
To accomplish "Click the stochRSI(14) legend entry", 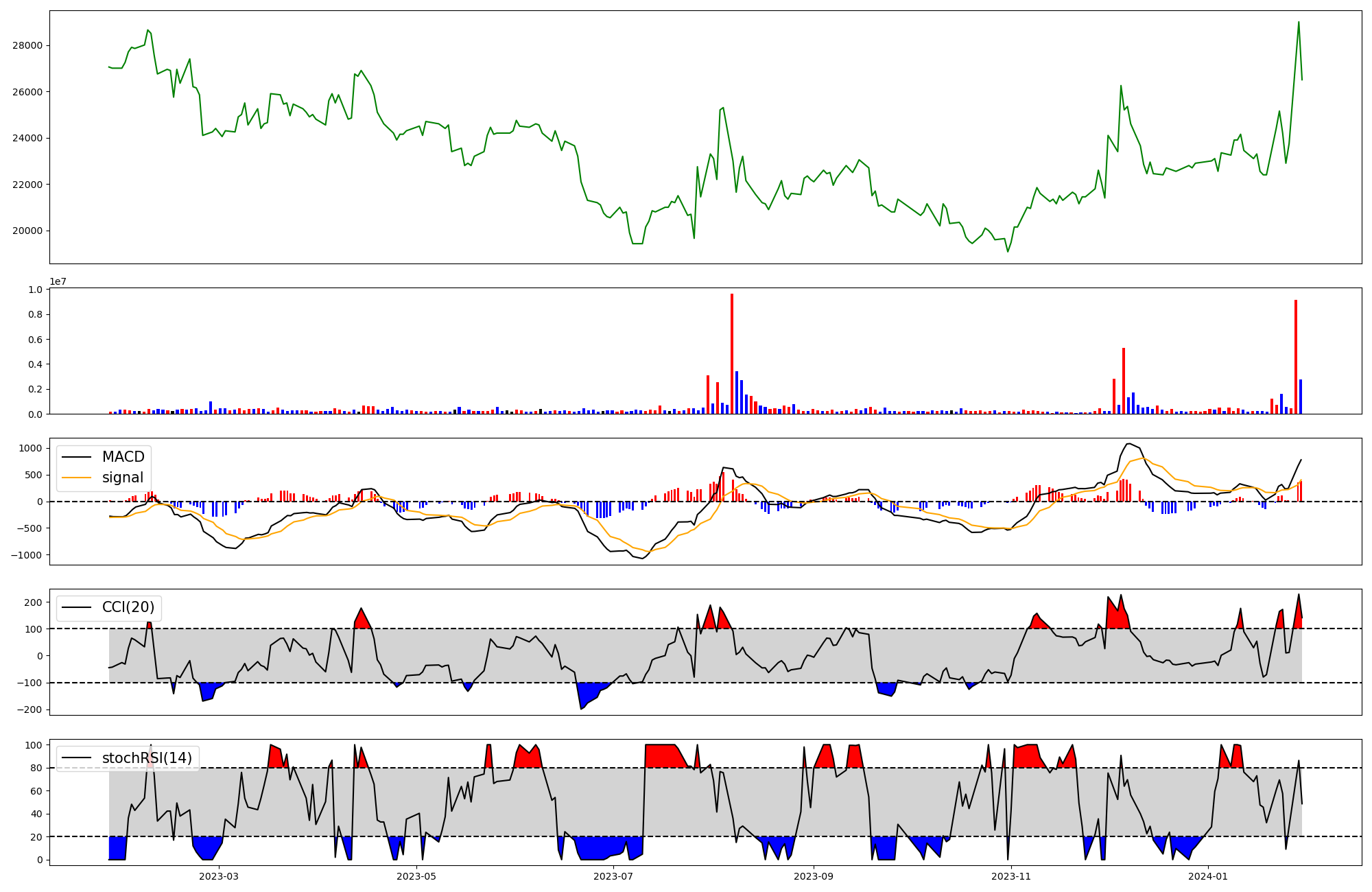I will click(x=147, y=758).
